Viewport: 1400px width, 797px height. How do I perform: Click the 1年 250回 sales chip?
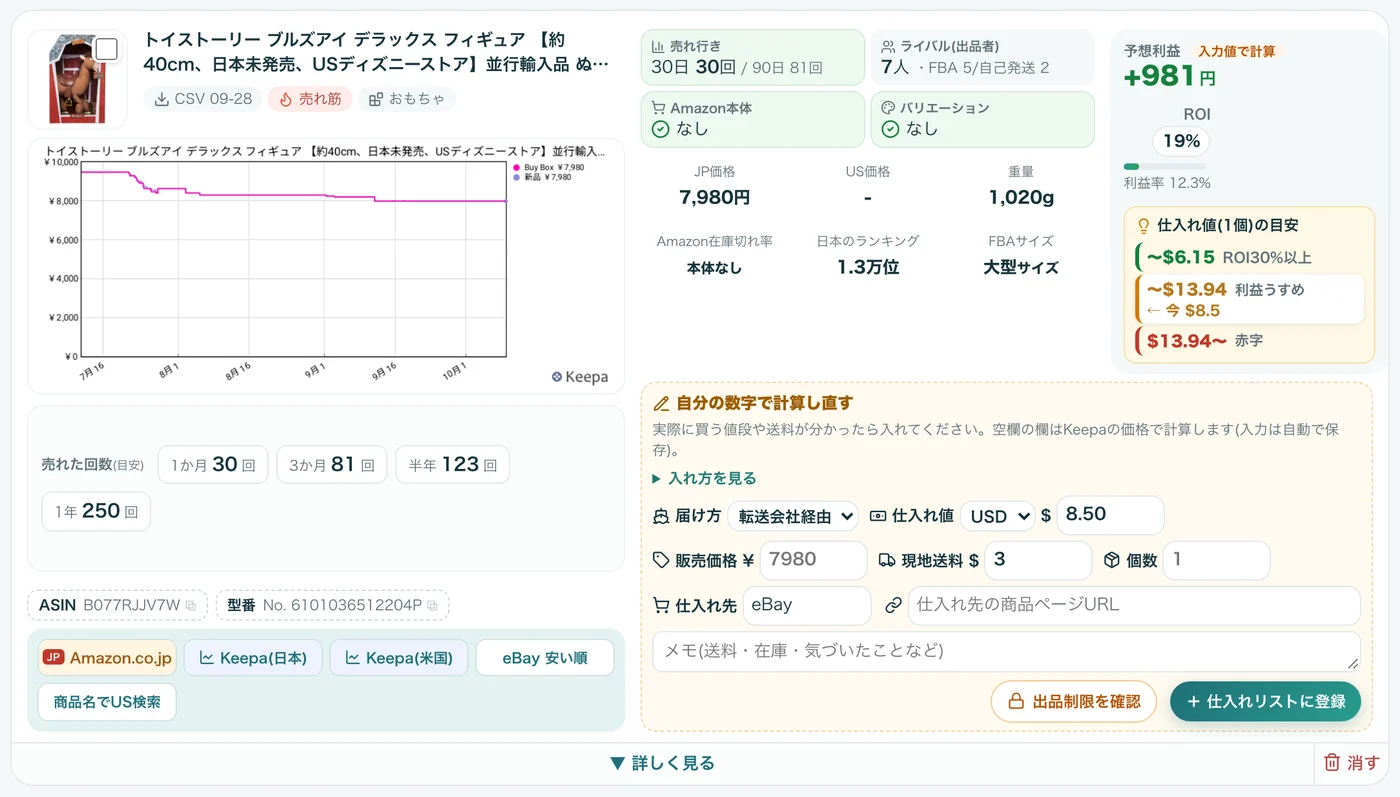[x=96, y=511]
